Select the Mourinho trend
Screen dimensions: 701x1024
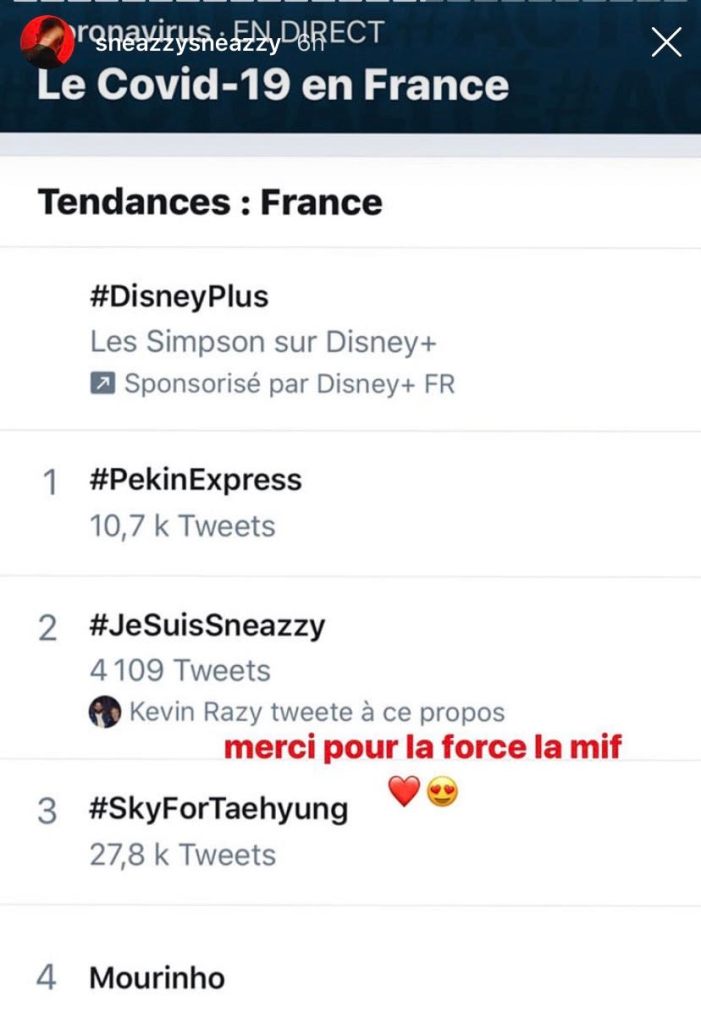tap(157, 977)
